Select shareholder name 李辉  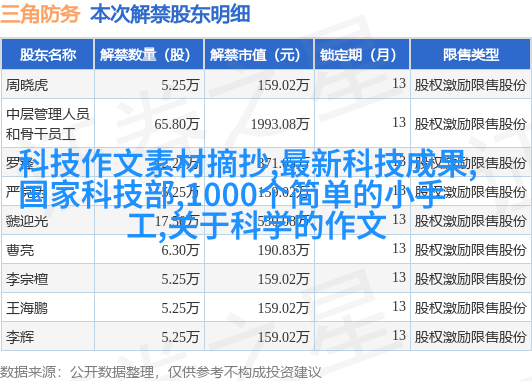coord(20,338)
